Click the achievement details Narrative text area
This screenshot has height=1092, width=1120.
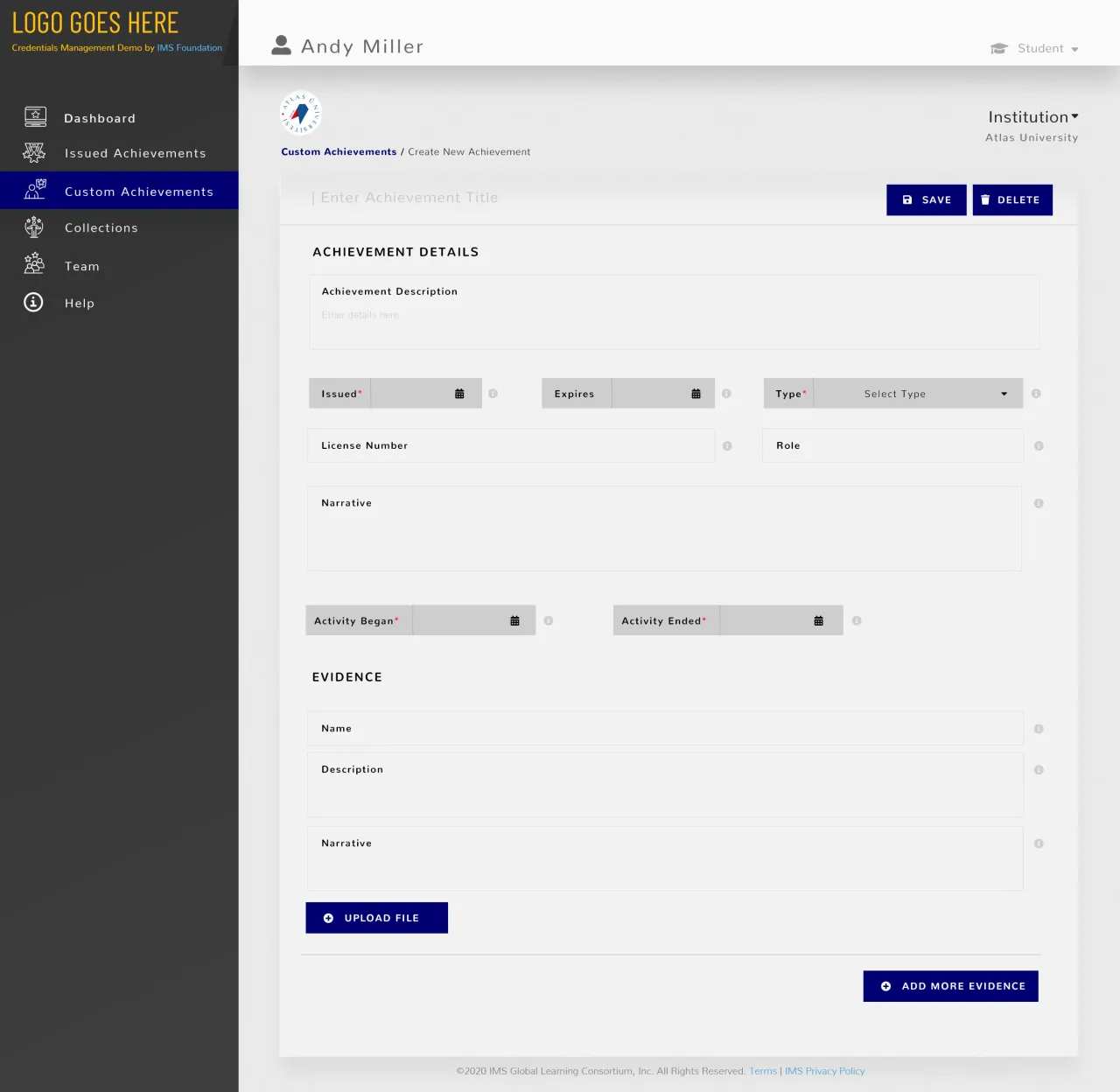coord(665,528)
